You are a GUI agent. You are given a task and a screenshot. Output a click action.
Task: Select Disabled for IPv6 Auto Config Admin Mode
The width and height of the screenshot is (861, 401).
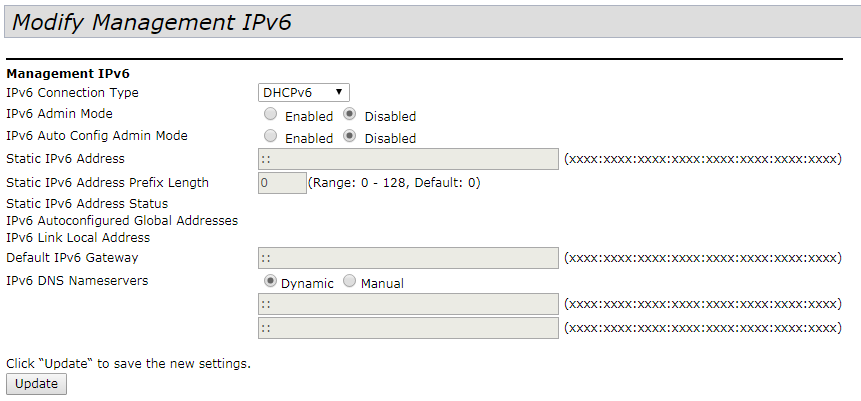pos(350,137)
